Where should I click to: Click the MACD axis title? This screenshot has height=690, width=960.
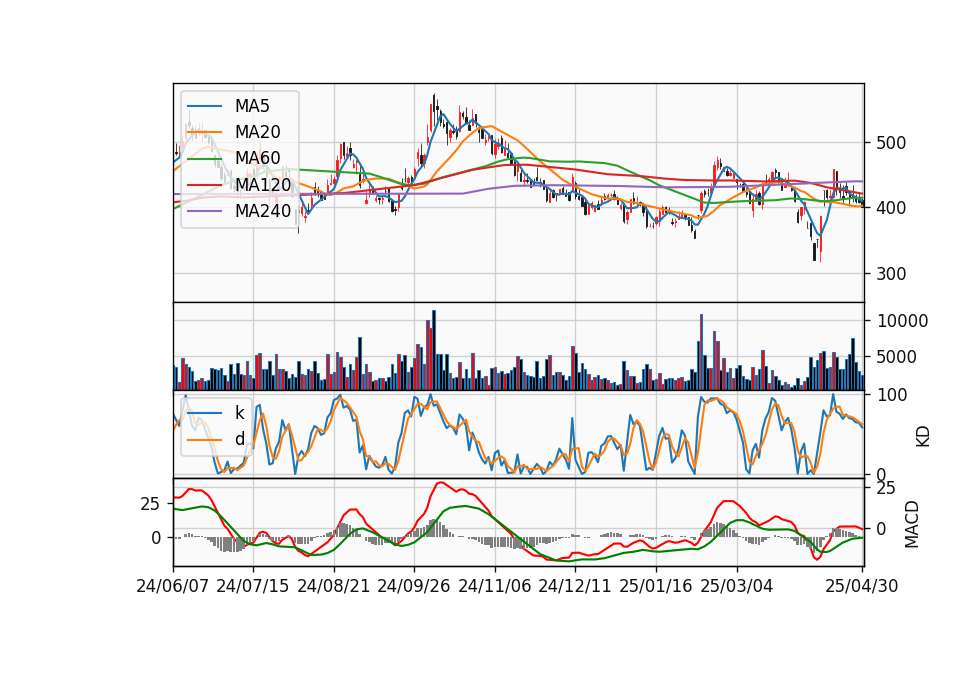[912, 524]
